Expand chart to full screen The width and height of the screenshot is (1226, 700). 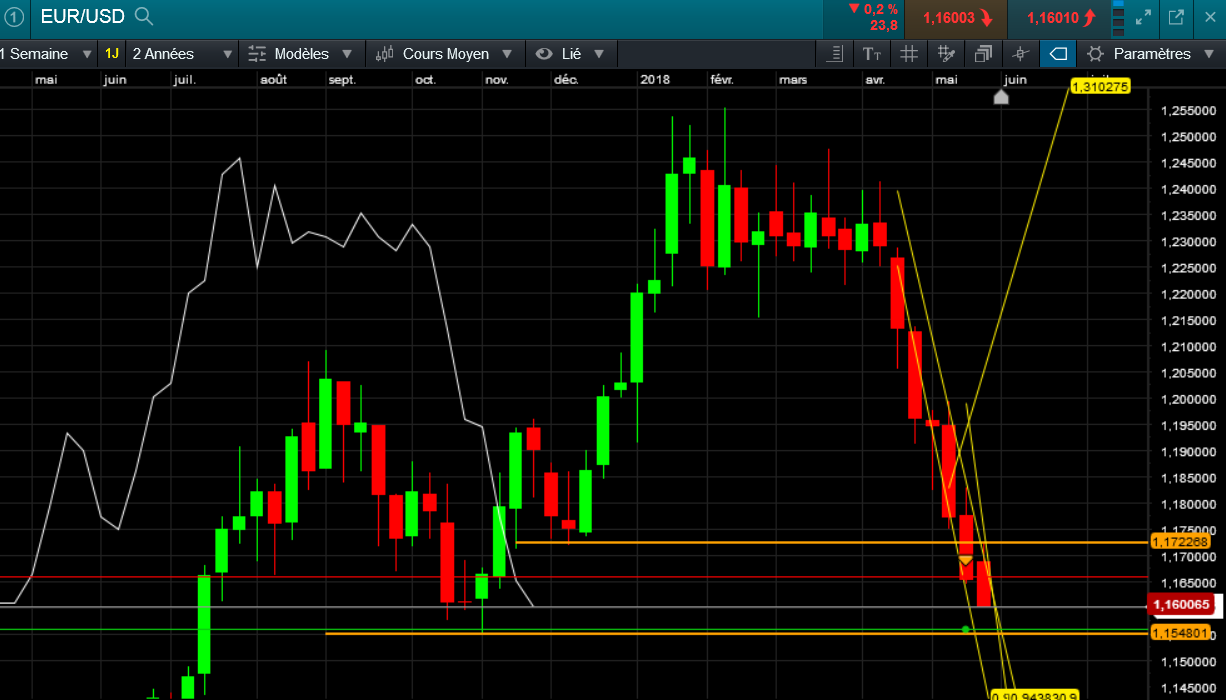point(1144,17)
